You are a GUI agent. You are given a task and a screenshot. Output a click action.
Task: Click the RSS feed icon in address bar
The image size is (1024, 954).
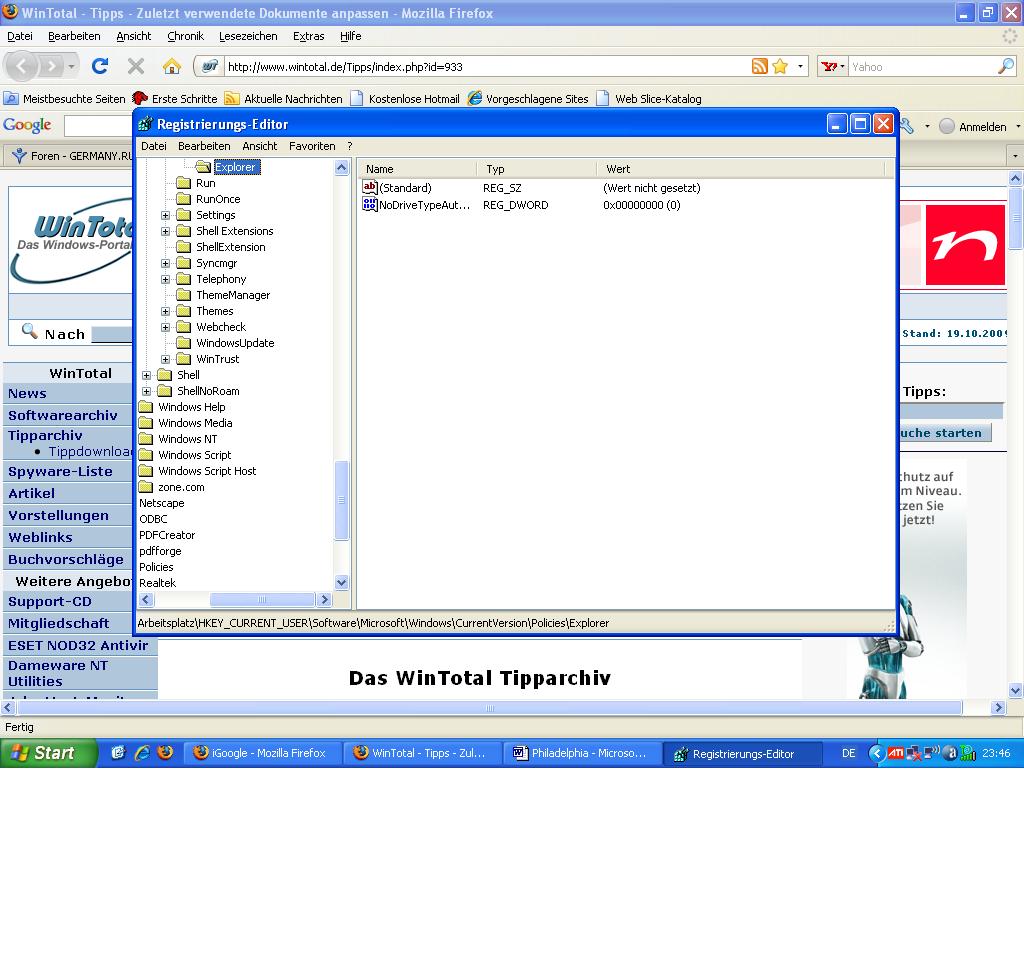tap(760, 66)
